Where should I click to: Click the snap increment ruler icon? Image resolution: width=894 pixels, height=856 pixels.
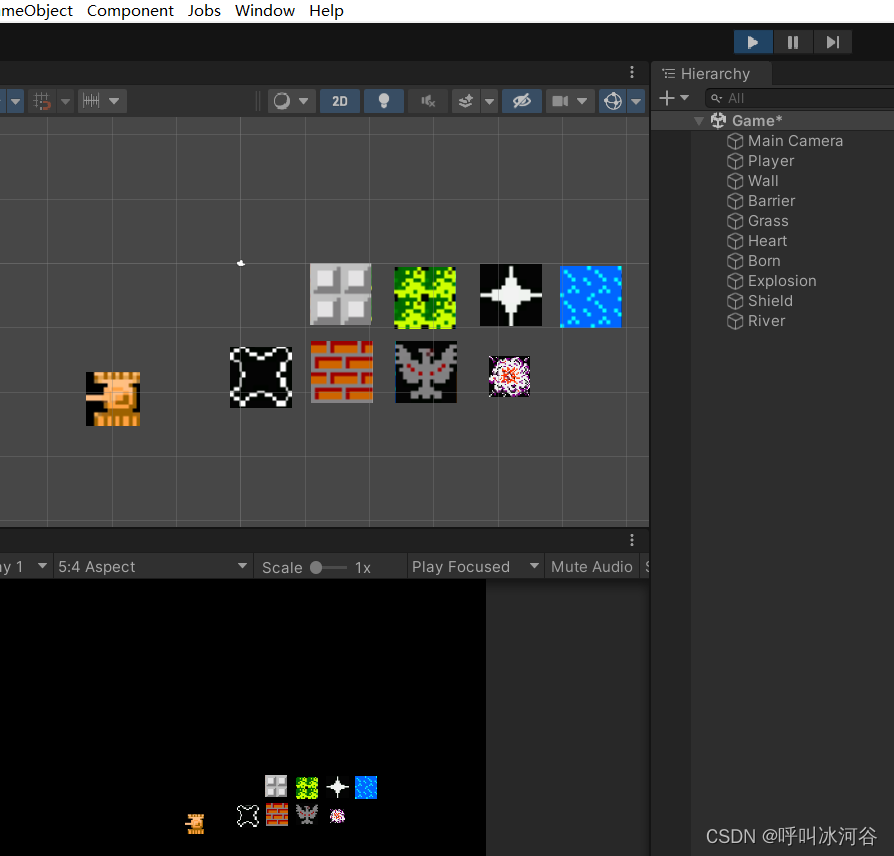point(91,101)
